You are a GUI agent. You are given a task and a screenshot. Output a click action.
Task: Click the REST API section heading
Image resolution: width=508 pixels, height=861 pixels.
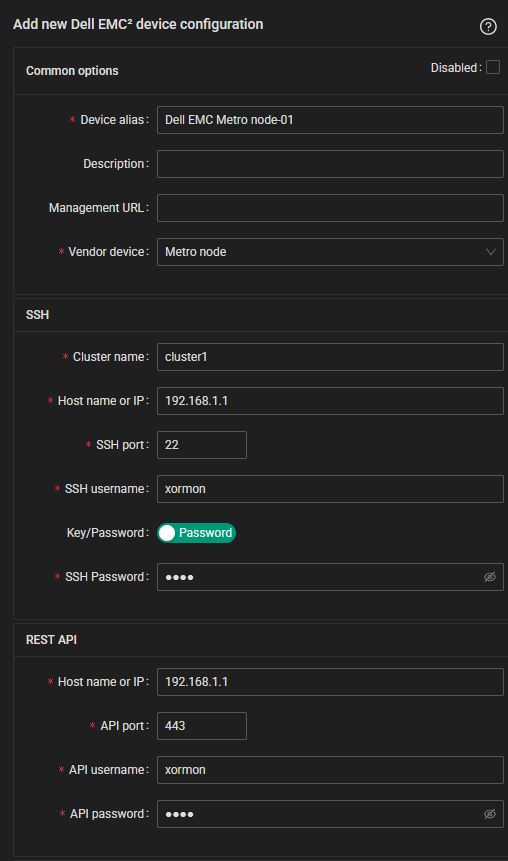point(51,640)
